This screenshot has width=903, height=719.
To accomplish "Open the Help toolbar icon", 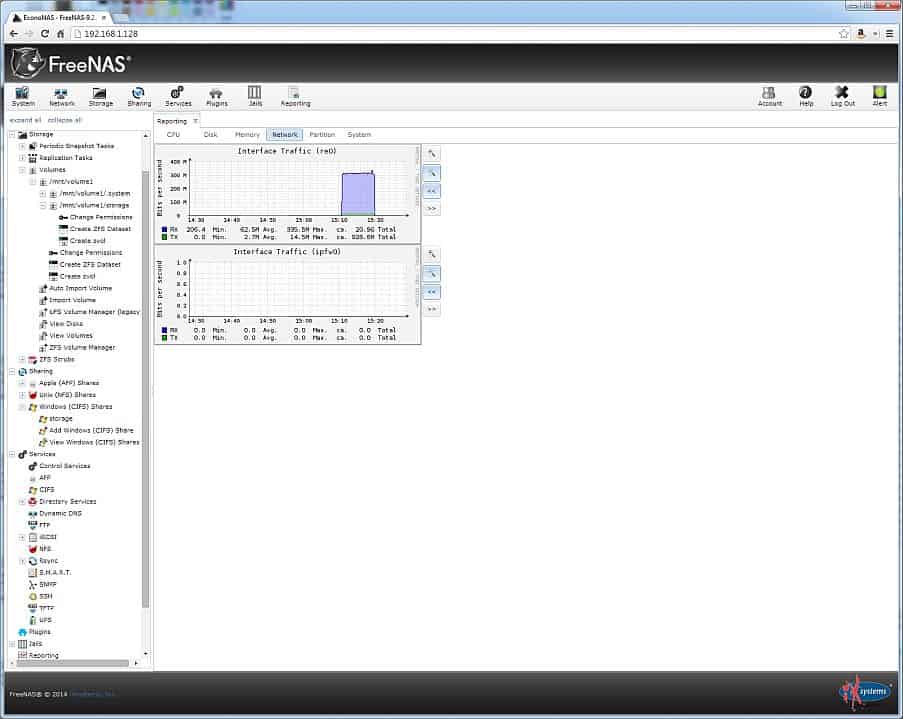I will 806,96.
